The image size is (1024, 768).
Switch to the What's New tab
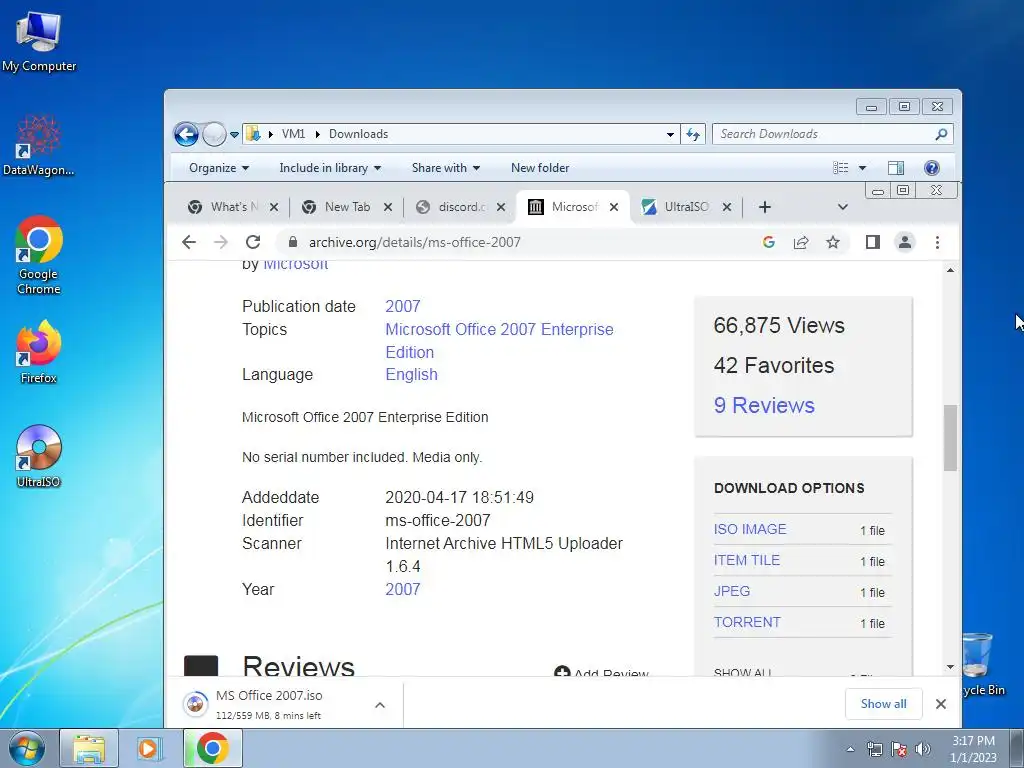(233, 207)
